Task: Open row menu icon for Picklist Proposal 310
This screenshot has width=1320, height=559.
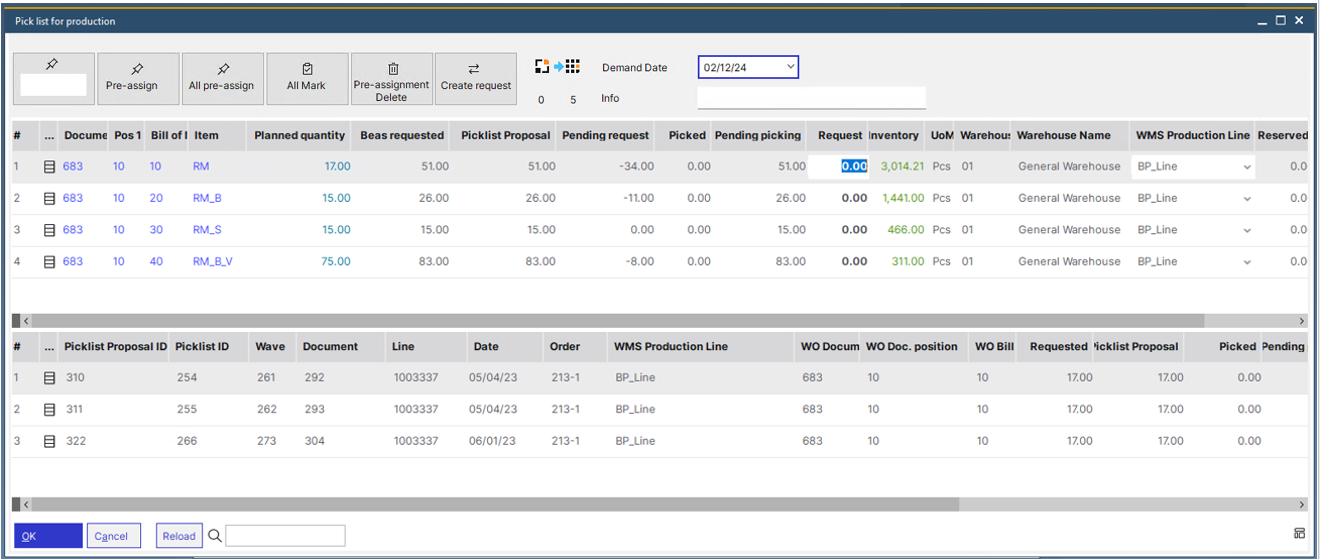Action: pyautogui.click(x=49, y=378)
